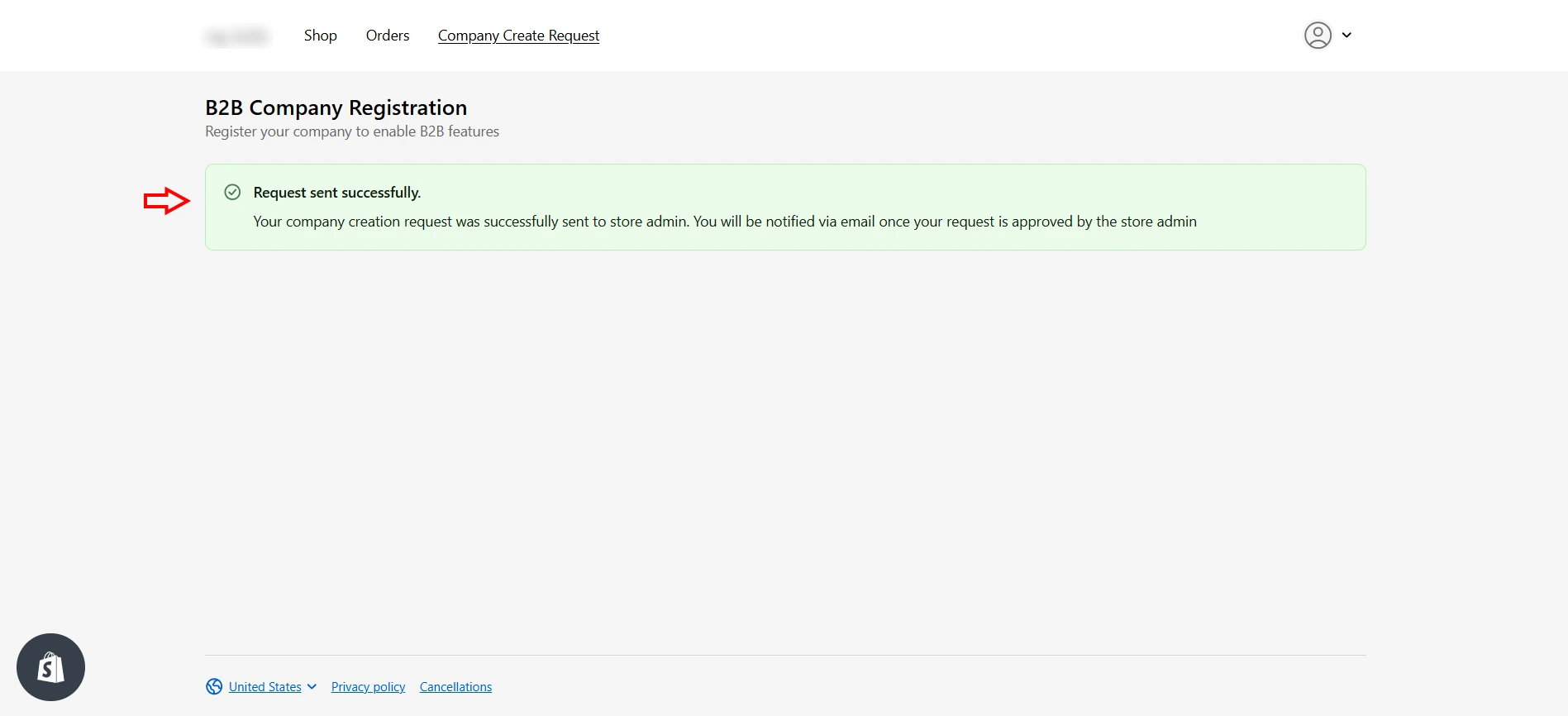
Task: Switch to the Shop tab
Action: (320, 36)
